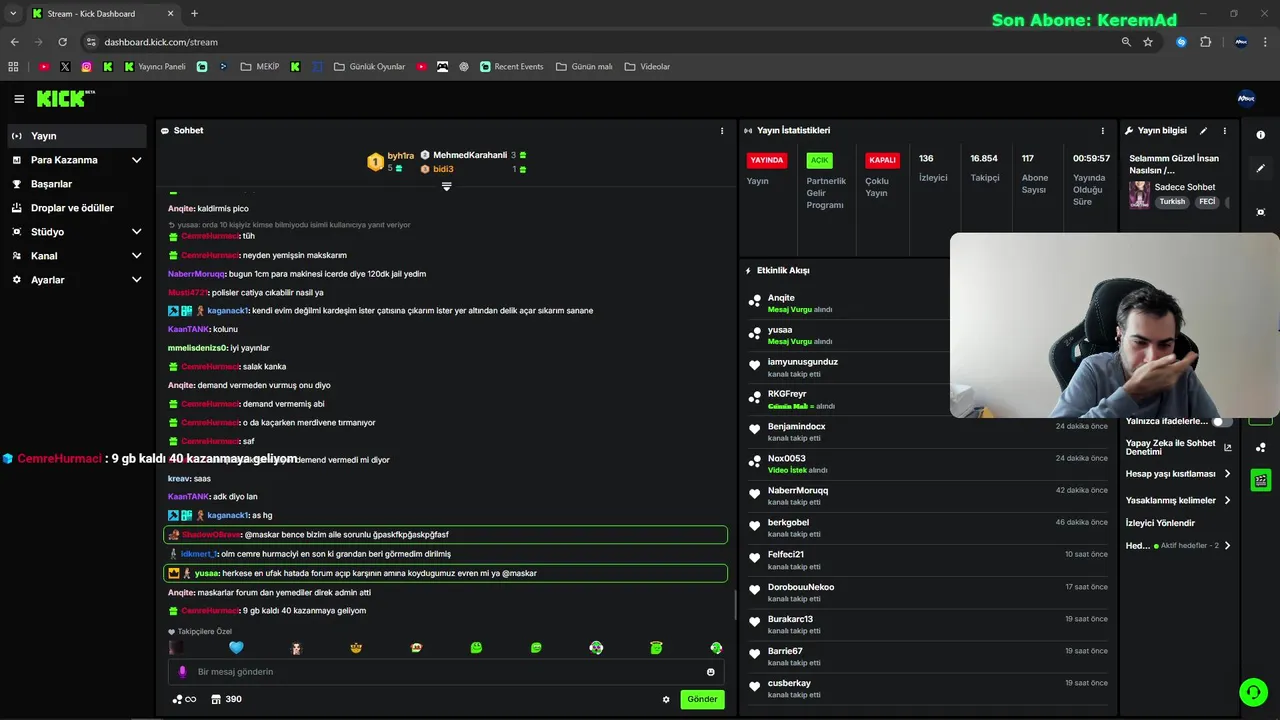This screenshot has height=720, width=1280.
Task: Click Anqite in the Etkinlik Akışı feed
Action: (x=781, y=298)
